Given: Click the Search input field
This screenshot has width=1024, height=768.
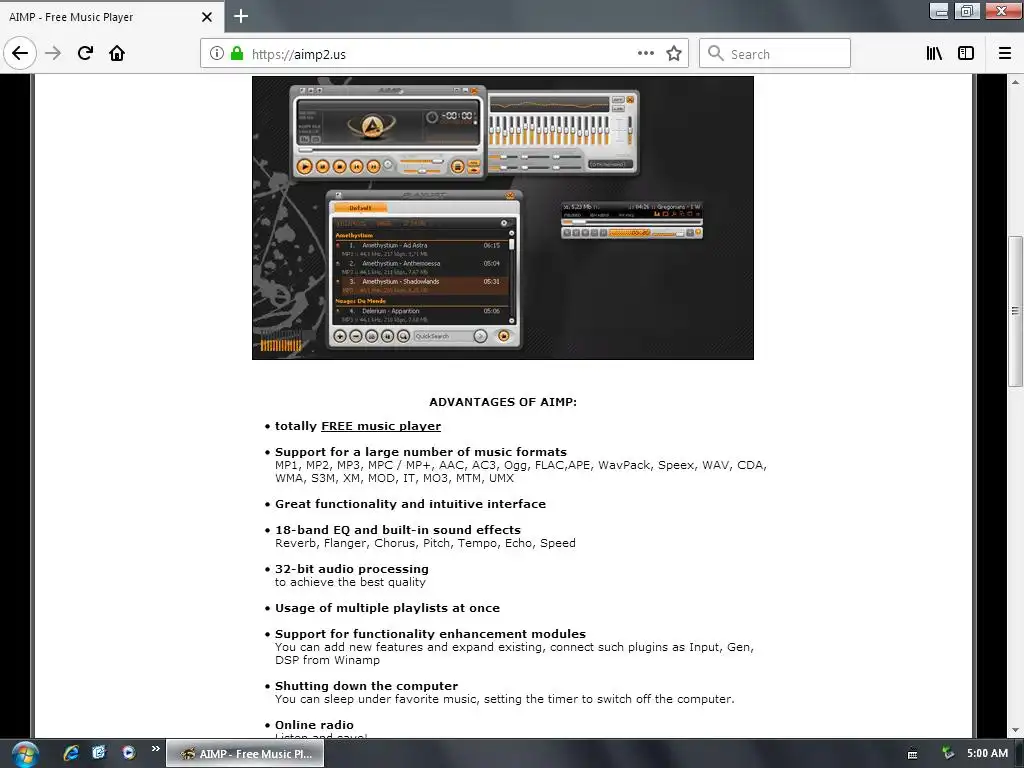Looking at the screenshot, I should pos(775,54).
